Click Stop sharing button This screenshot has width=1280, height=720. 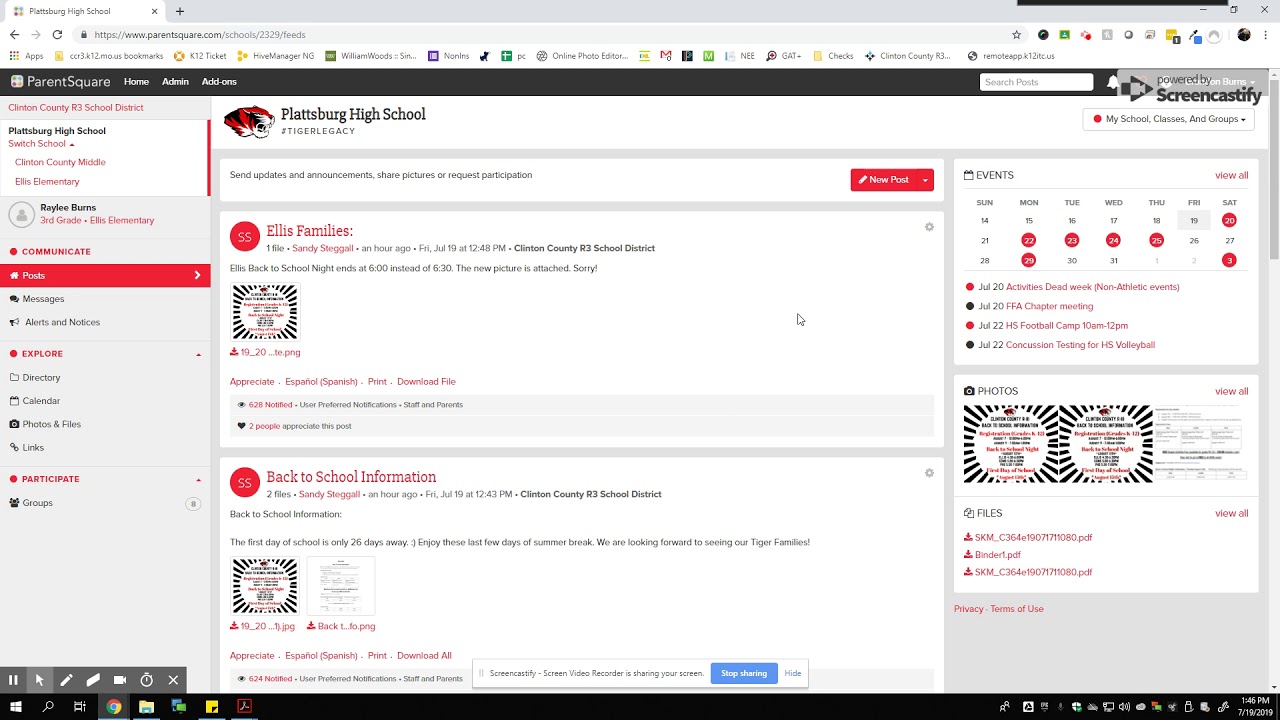pyautogui.click(x=744, y=673)
